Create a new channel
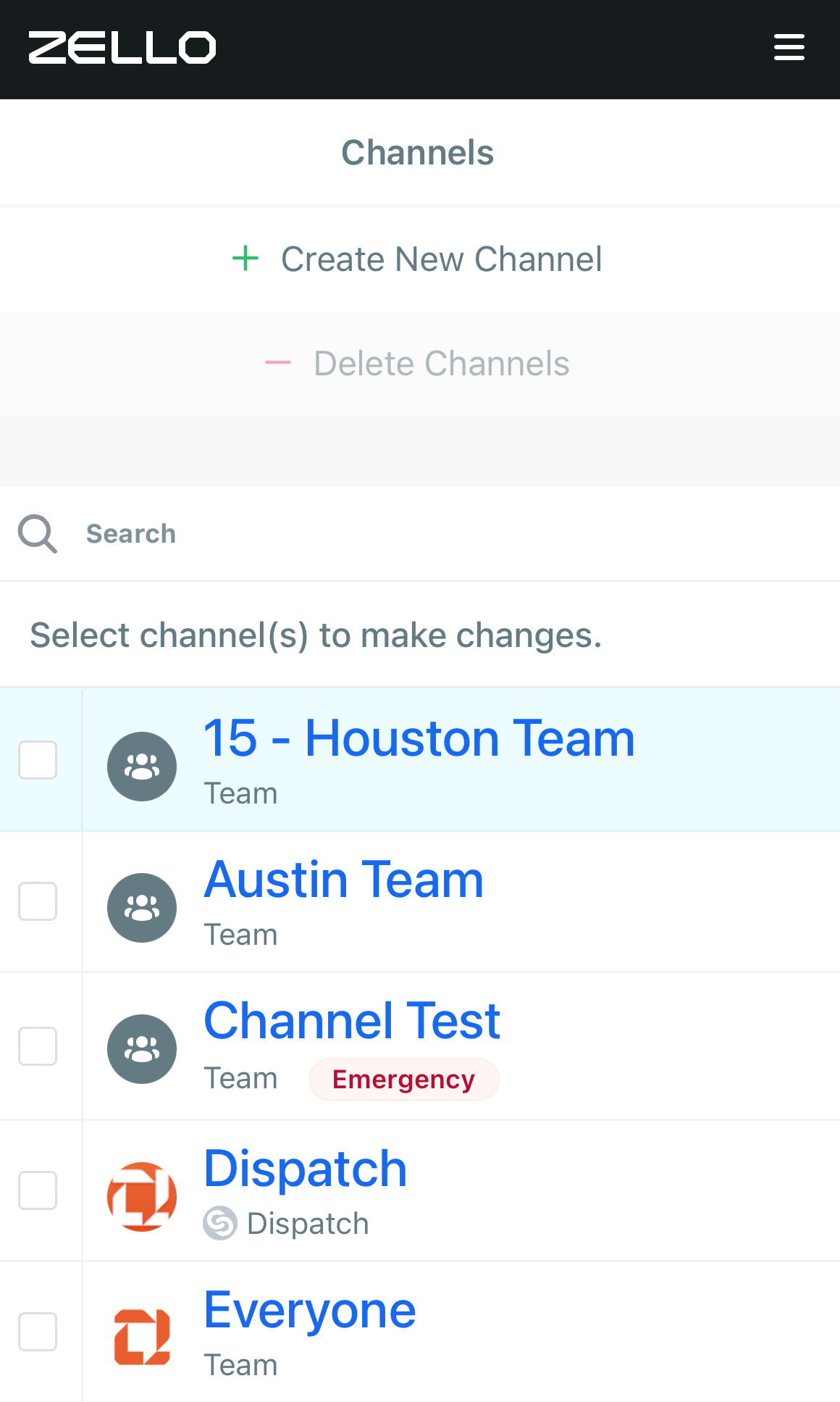 point(420,259)
